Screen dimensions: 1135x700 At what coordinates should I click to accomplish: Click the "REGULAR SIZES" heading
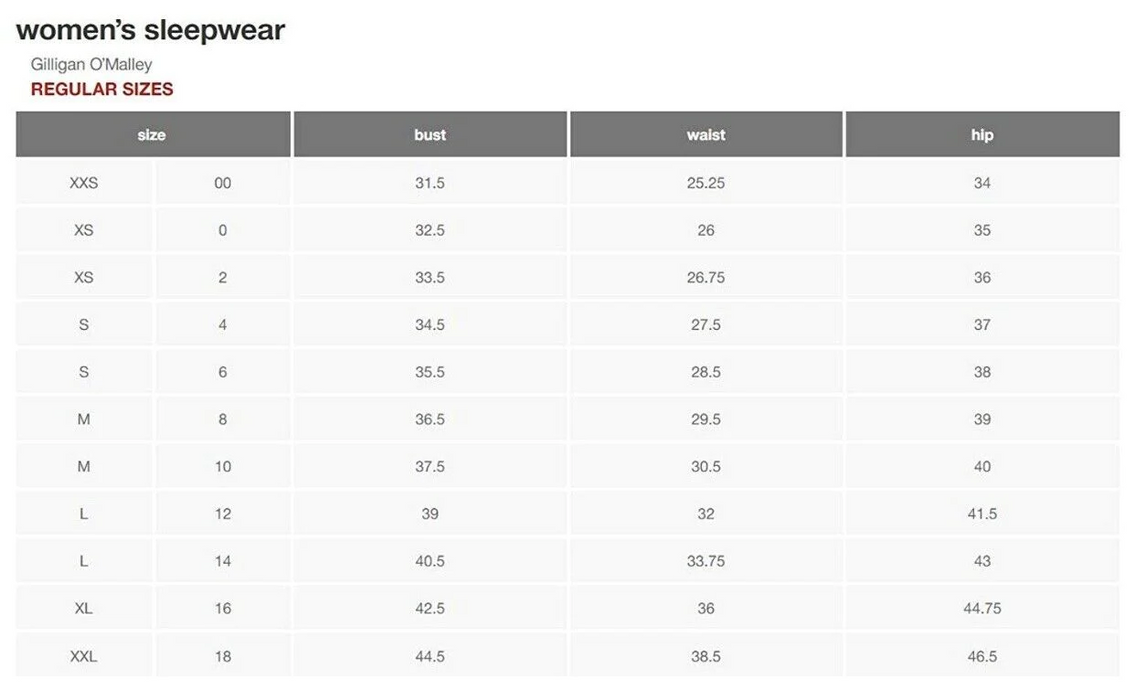pyautogui.click(x=101, y=89)
